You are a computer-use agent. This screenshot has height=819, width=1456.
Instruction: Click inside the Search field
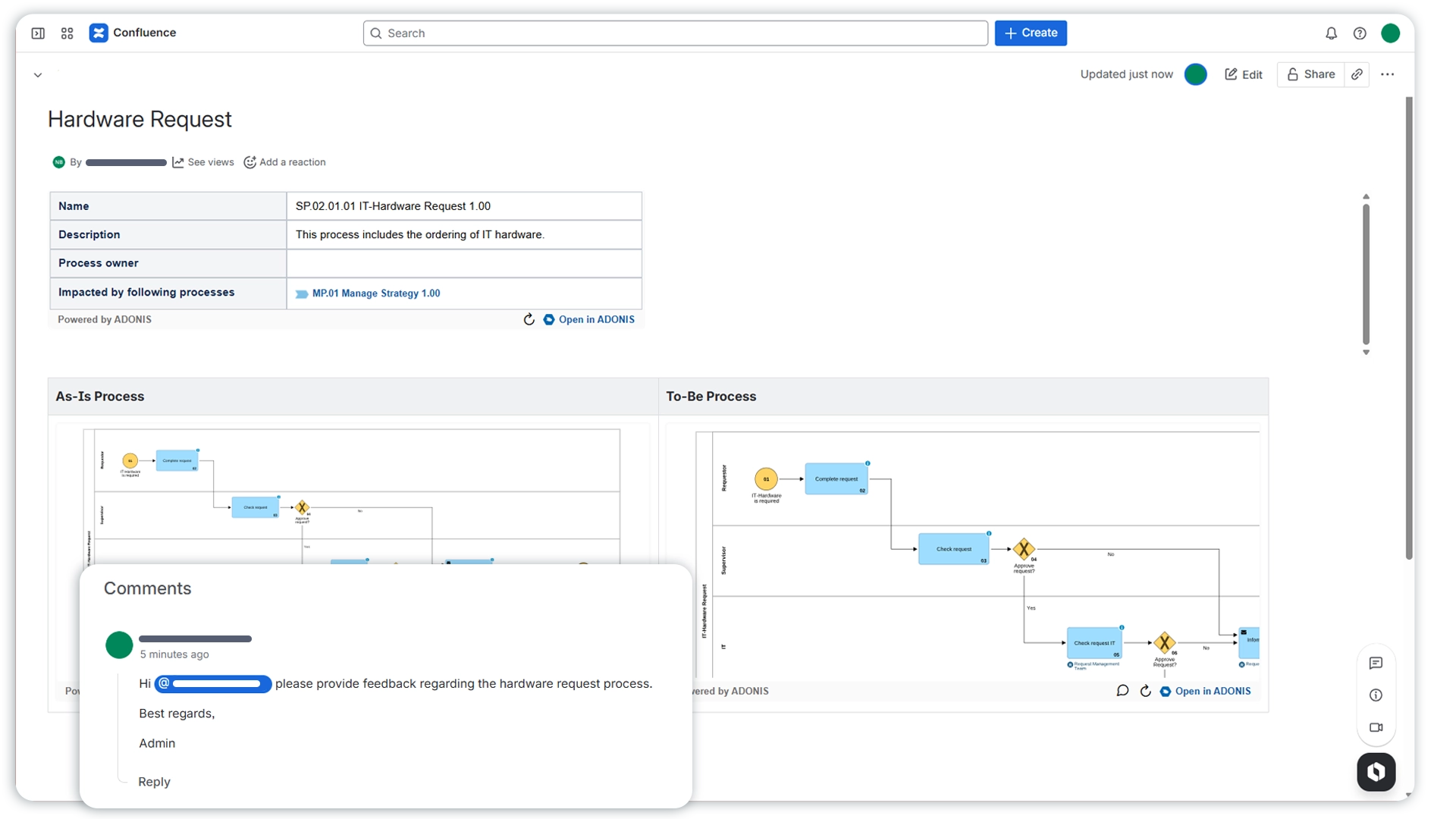(x=674, y=33)
